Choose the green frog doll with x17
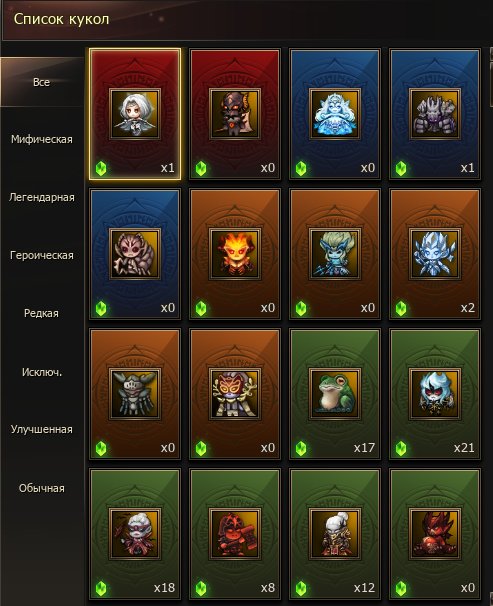This screenshot has width=493, height=606. (335, 394)
